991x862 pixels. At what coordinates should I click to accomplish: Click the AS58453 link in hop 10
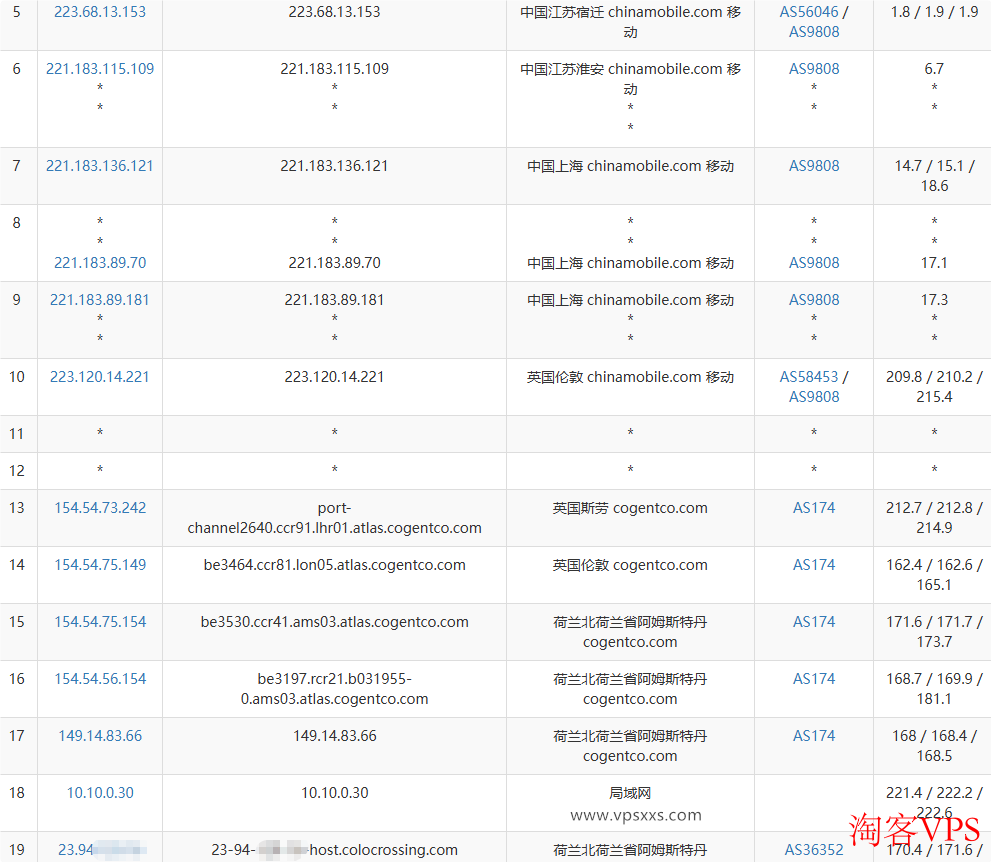pos(809,377)
